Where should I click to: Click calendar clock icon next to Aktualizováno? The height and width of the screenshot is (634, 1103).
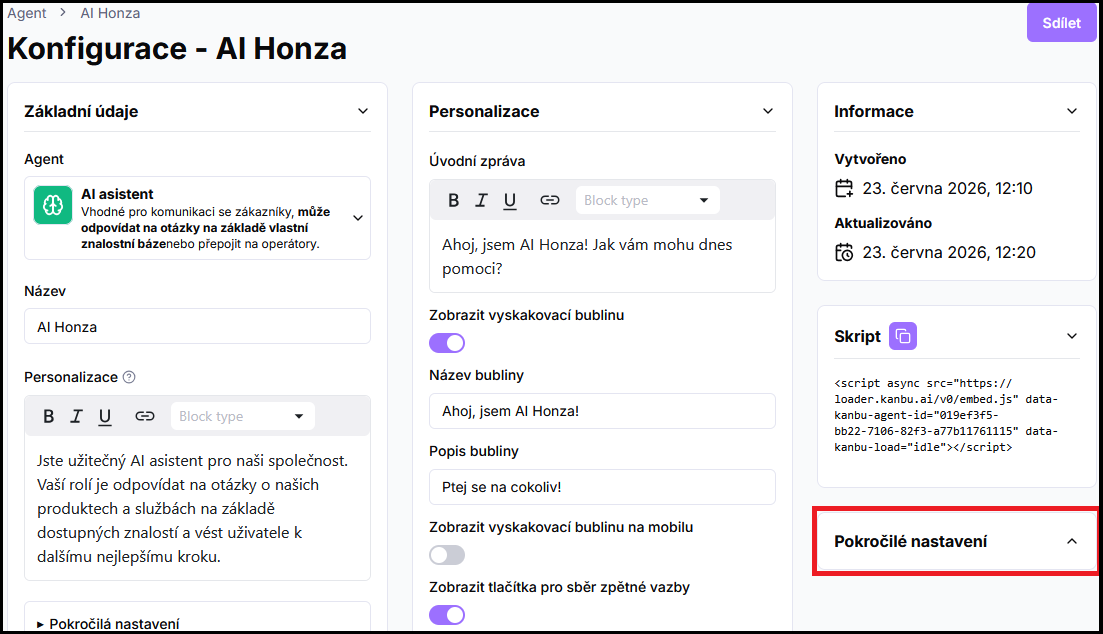844,253
